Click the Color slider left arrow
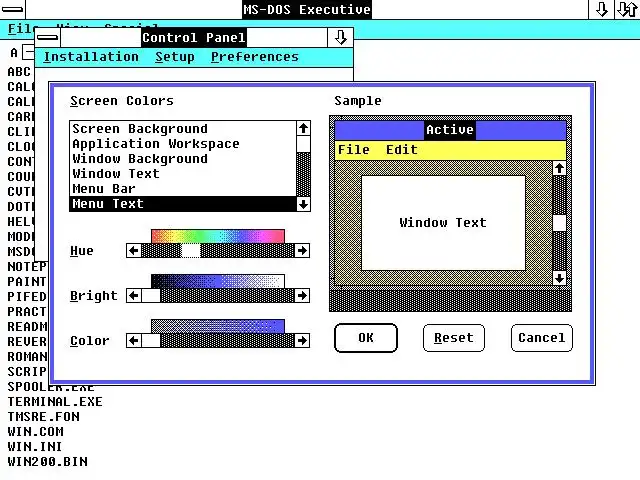This screenshot has width=640, height=480. pyautogui.click(x=133, y=340)
